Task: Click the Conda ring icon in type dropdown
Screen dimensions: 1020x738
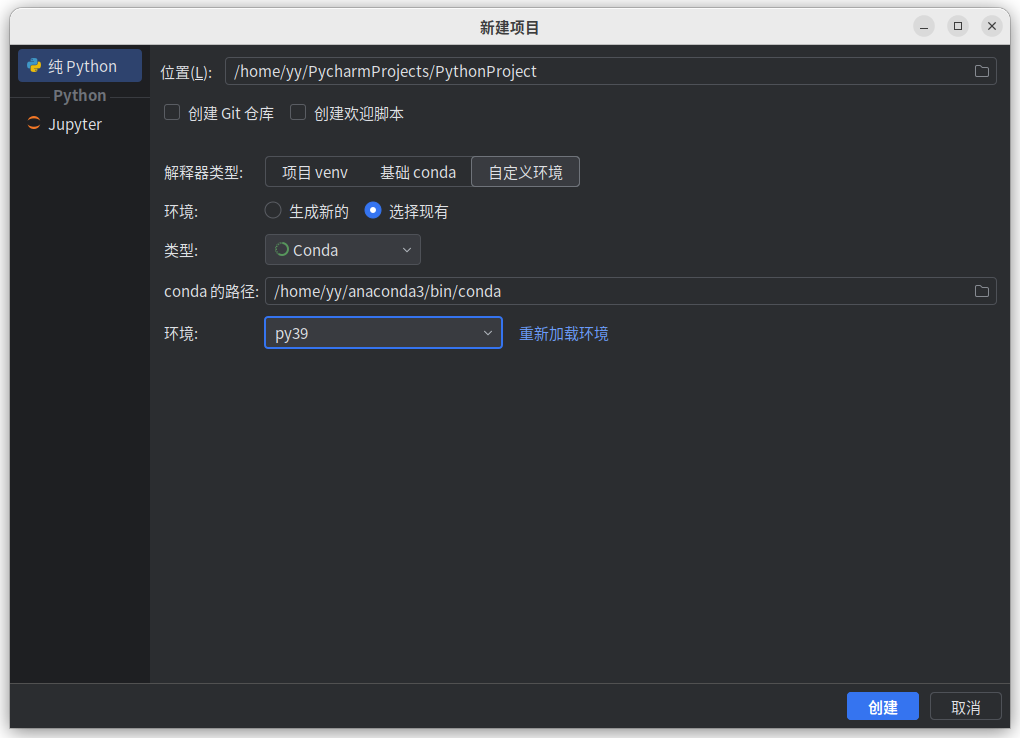Action: 282,250
